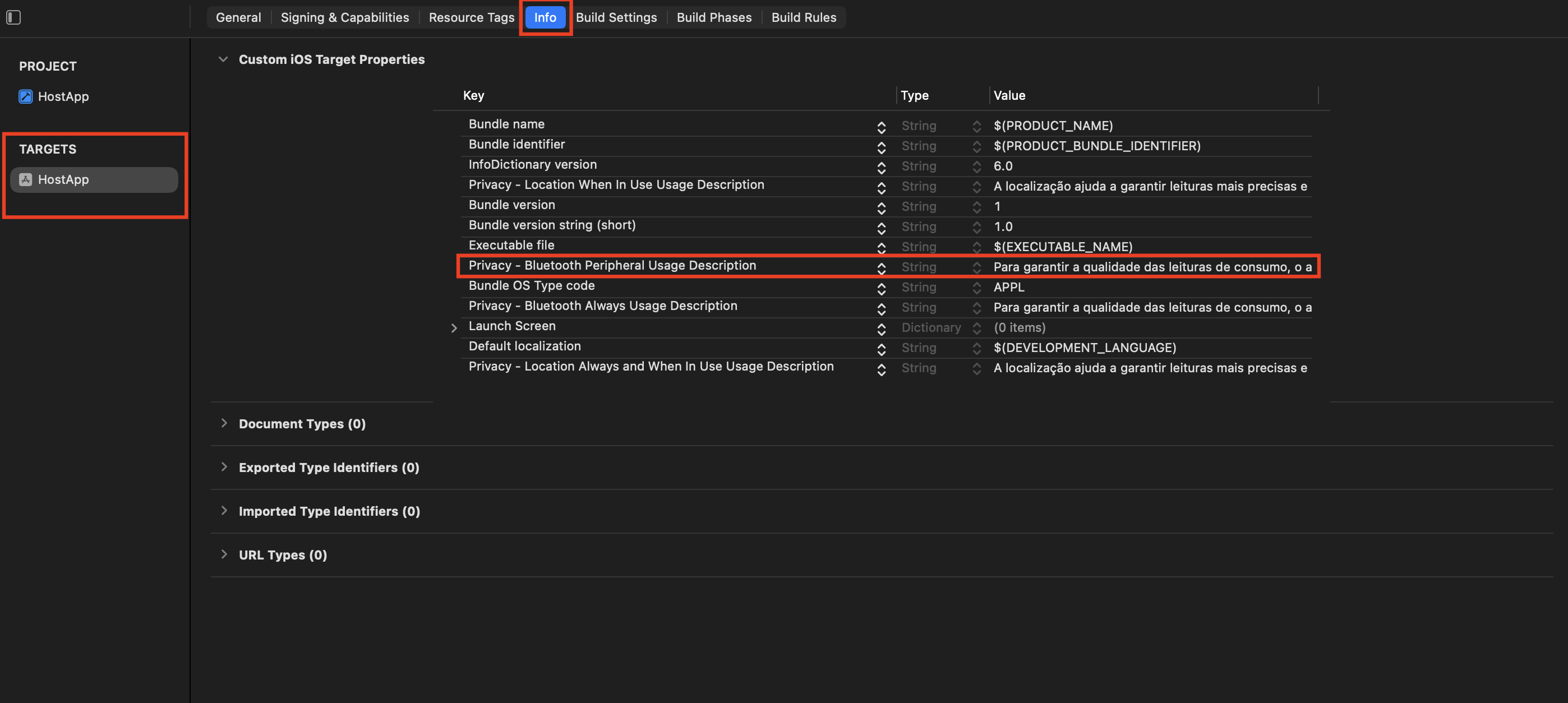Expand the Launch Screen dictionary row
This screenshot has width=1568, height=703.
(454, 328)
